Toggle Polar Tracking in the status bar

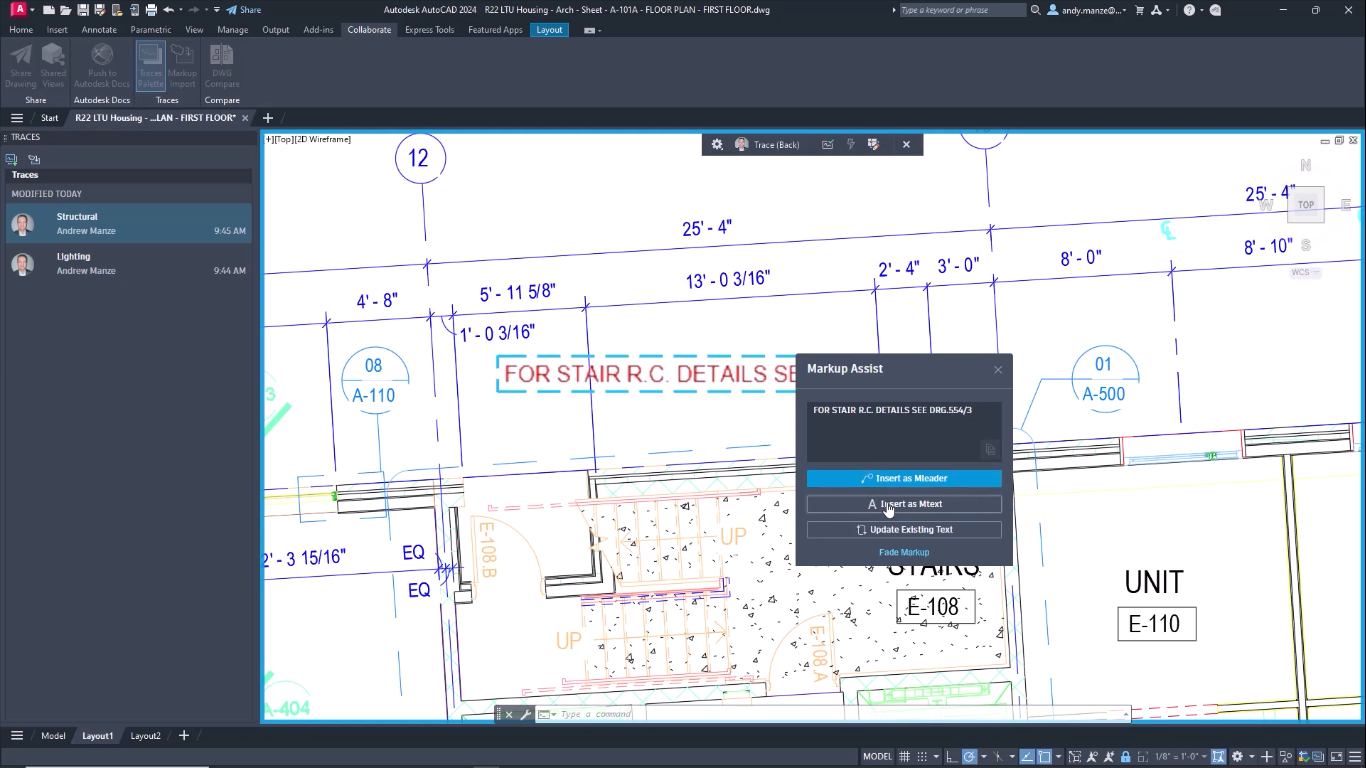pos(969,757)
